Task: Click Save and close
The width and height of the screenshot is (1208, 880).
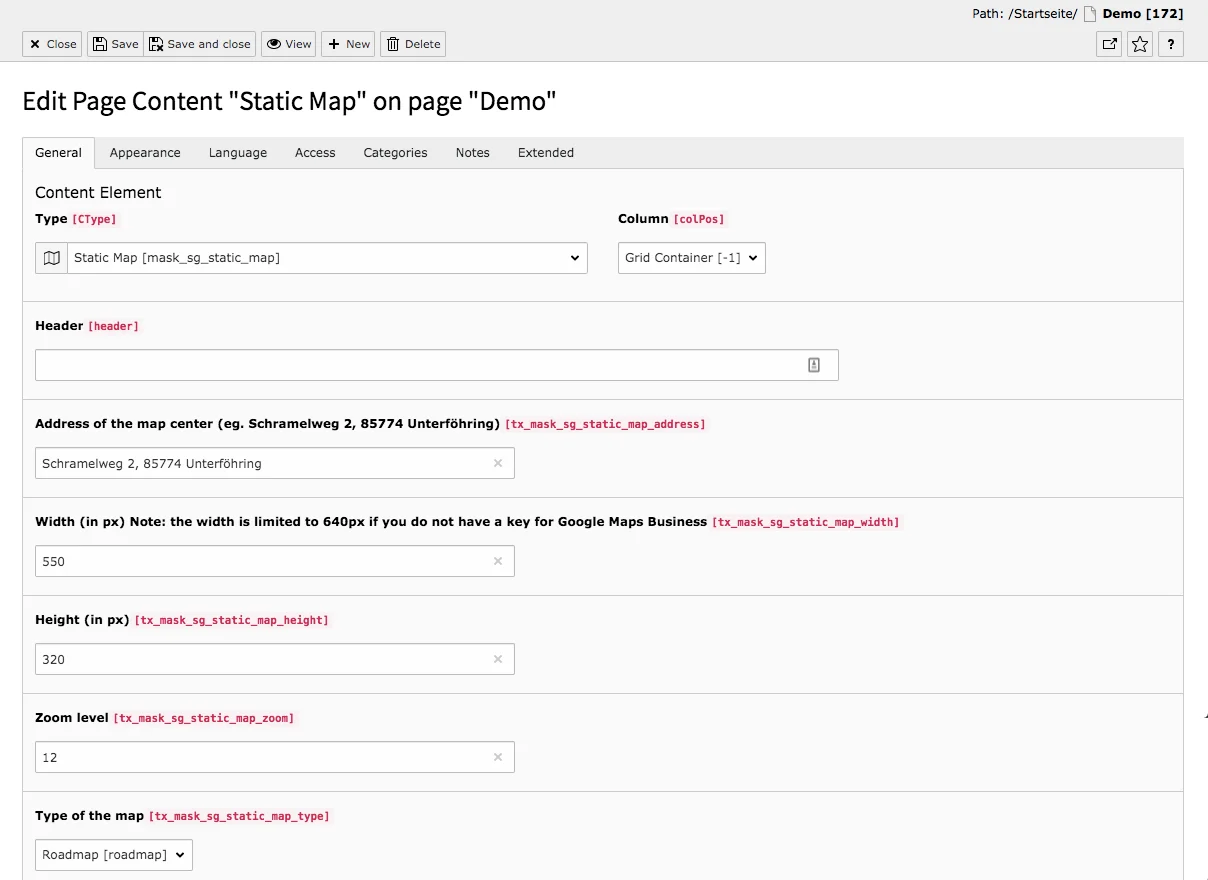Action: point(200,43)
